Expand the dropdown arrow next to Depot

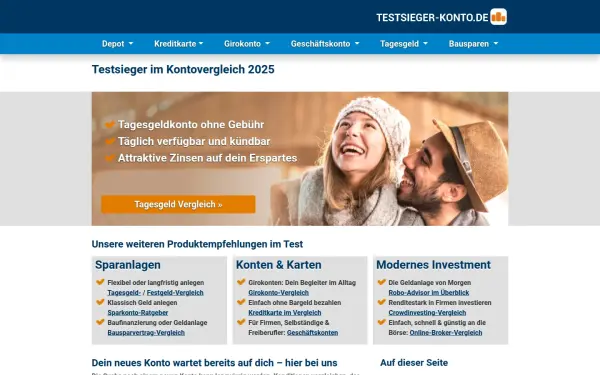click(x=131, y=44)
